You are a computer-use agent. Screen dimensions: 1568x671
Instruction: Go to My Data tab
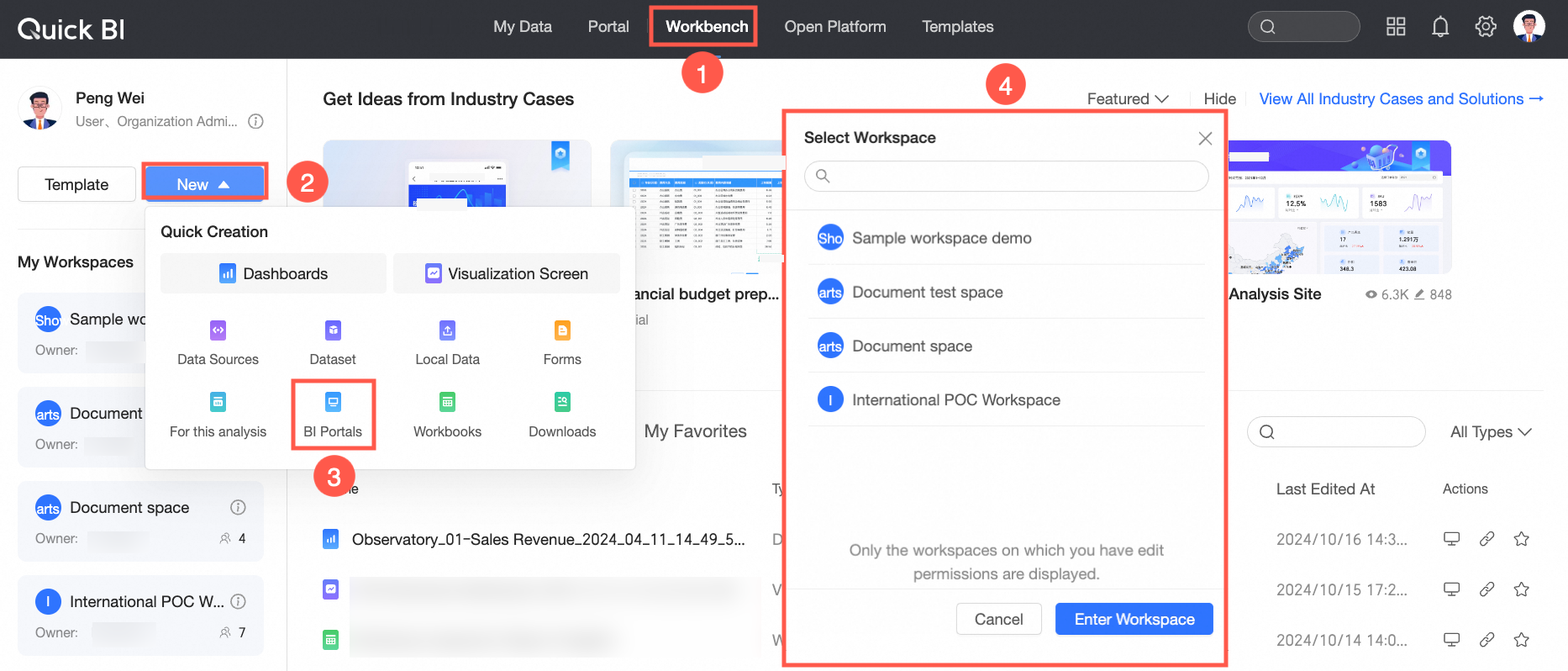523,27
